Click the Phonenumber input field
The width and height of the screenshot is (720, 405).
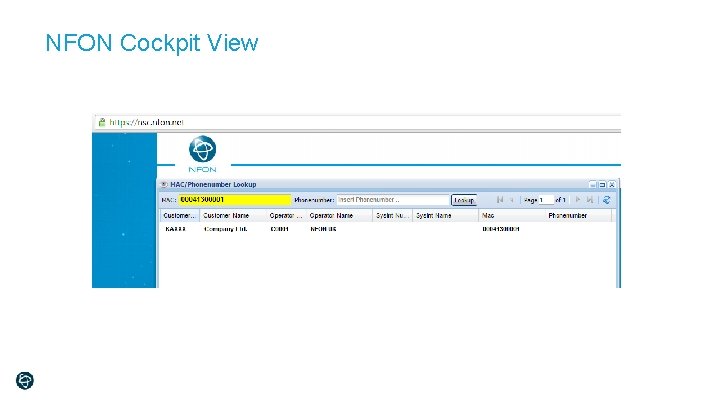[x=393, y=200]
